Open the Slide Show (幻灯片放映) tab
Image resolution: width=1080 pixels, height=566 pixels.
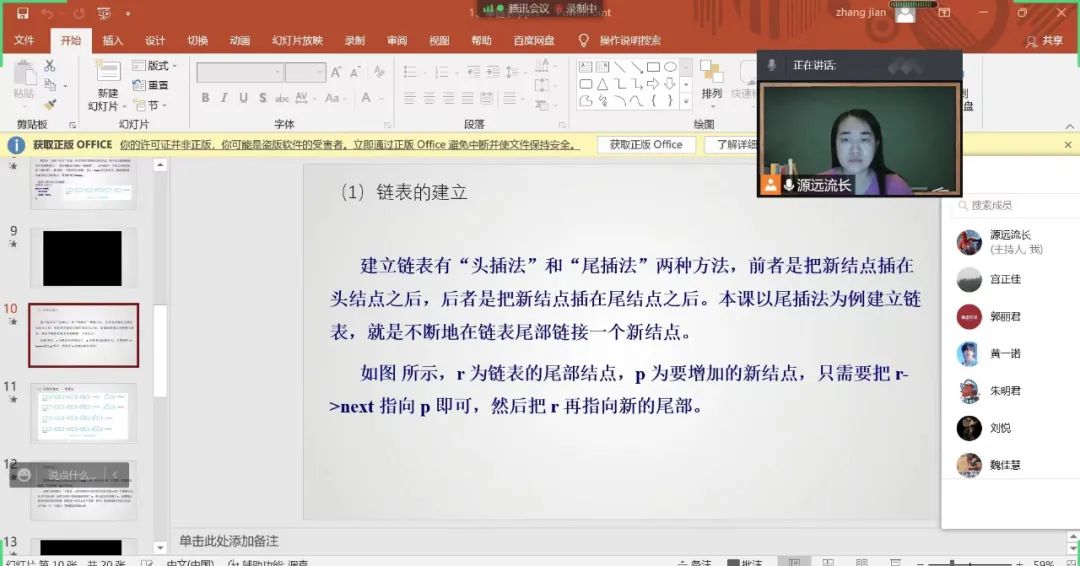297,41
